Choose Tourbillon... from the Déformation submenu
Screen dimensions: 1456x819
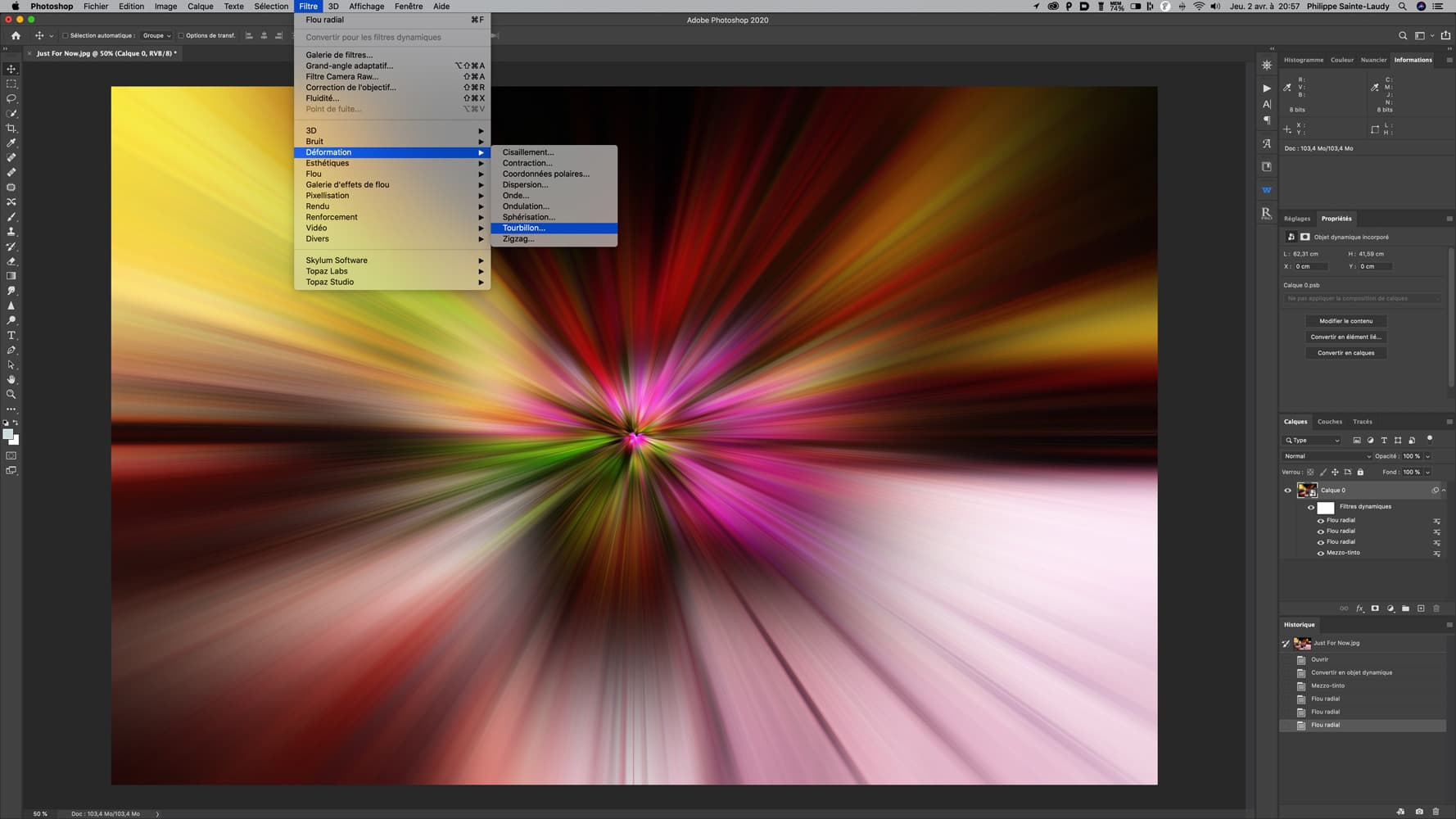point(524,229)
